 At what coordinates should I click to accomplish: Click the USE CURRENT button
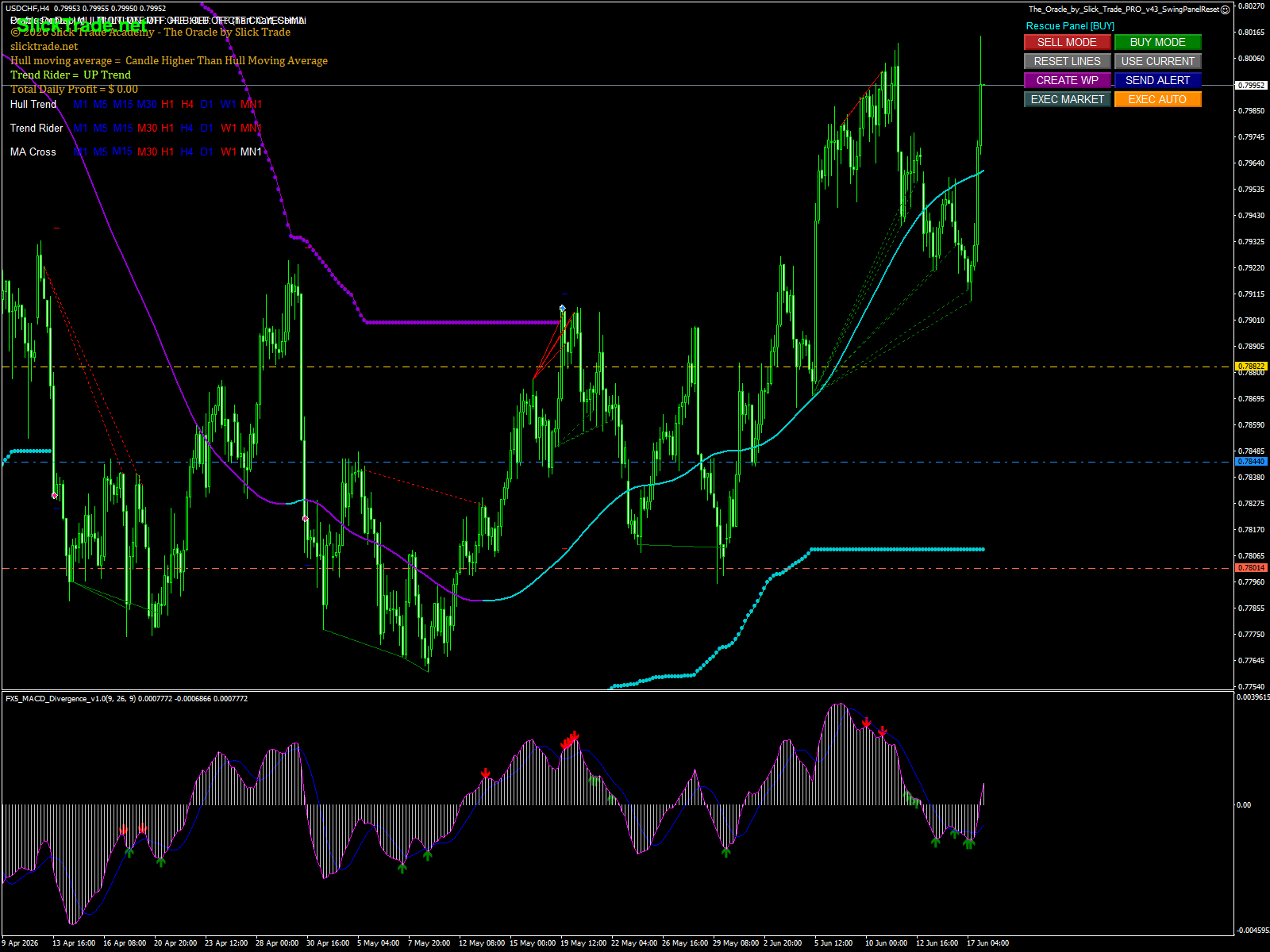coord(1157,61)
